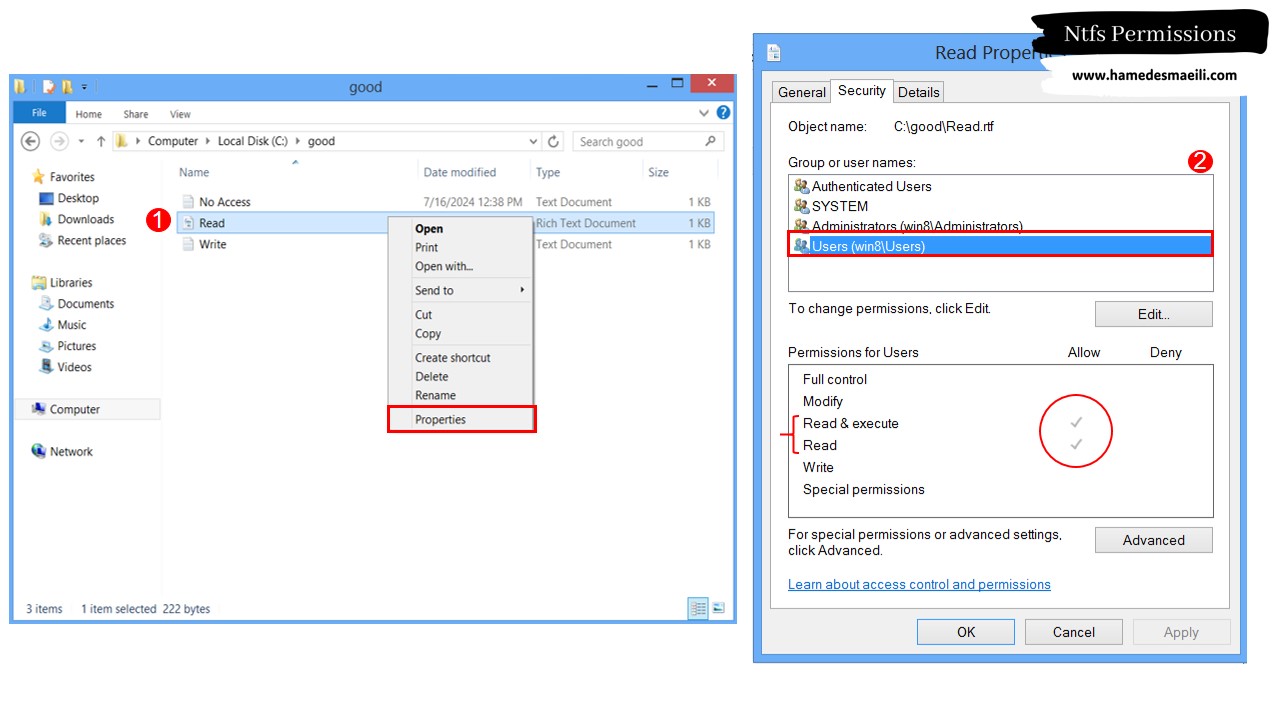Screen dimensions: 1280x720
Task: Expand the Send to submenu
Action: pos(522,290)
